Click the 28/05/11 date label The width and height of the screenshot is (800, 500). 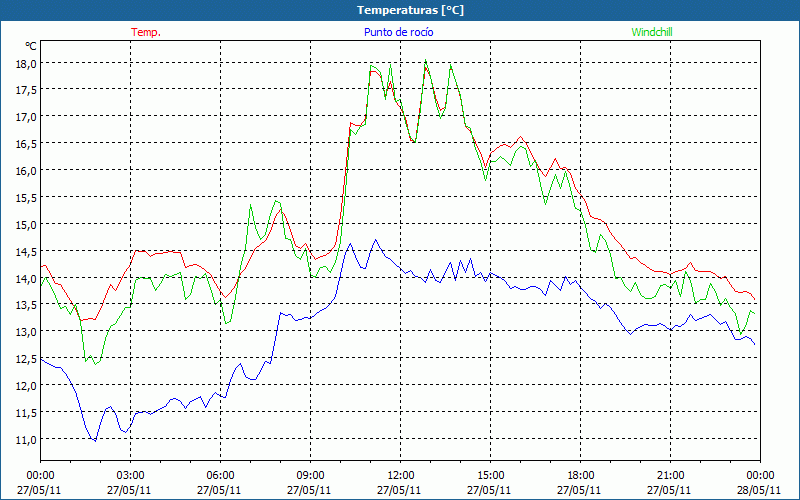[759, 490]
